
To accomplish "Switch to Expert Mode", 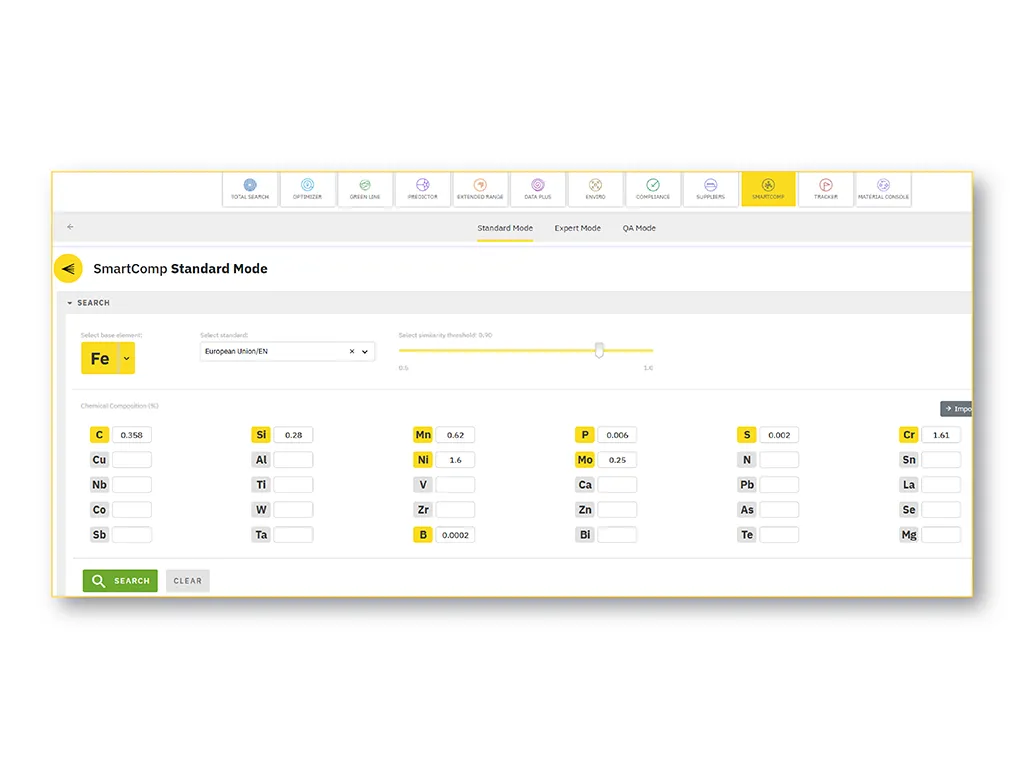I will click(x=577, y=228).
